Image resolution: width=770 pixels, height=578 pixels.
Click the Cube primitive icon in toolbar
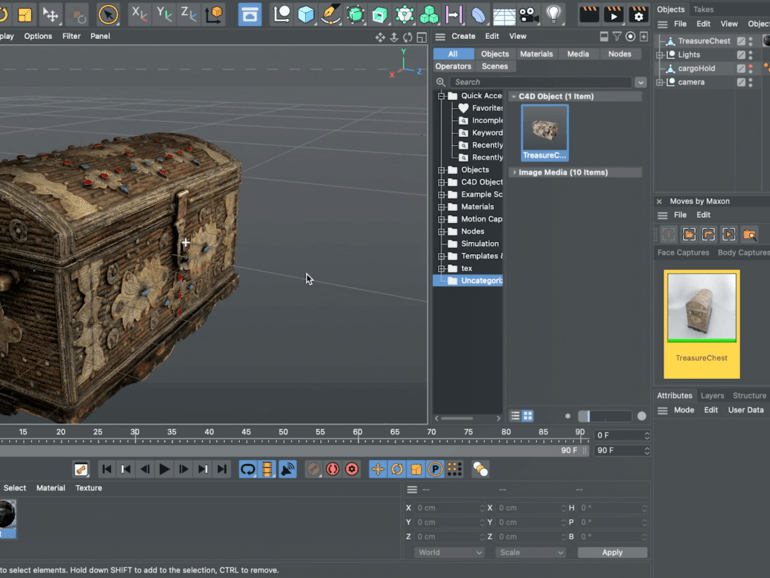coord(306,15)
